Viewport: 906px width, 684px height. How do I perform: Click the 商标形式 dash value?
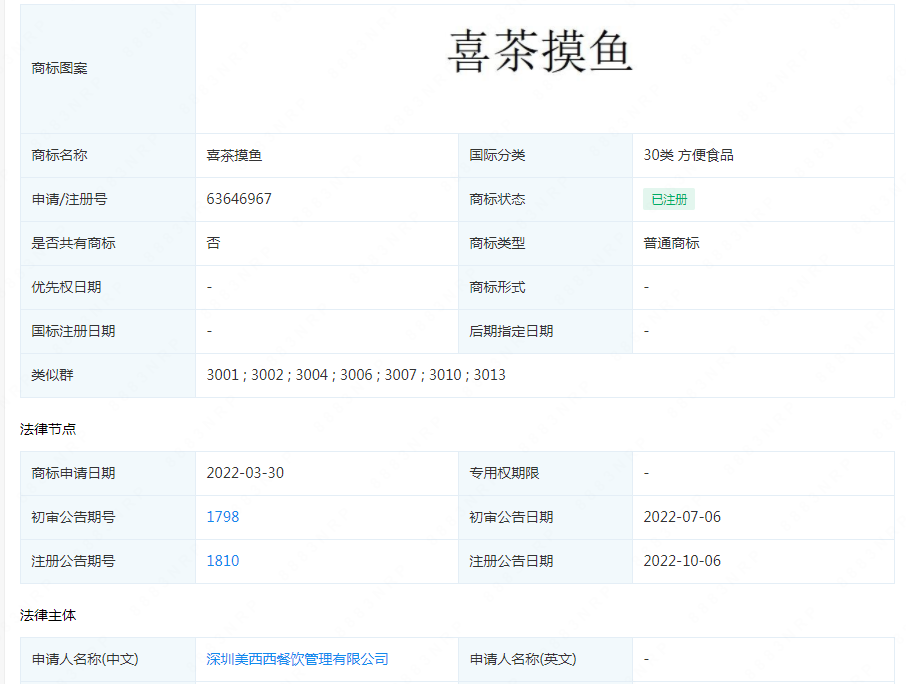point(646,287)
